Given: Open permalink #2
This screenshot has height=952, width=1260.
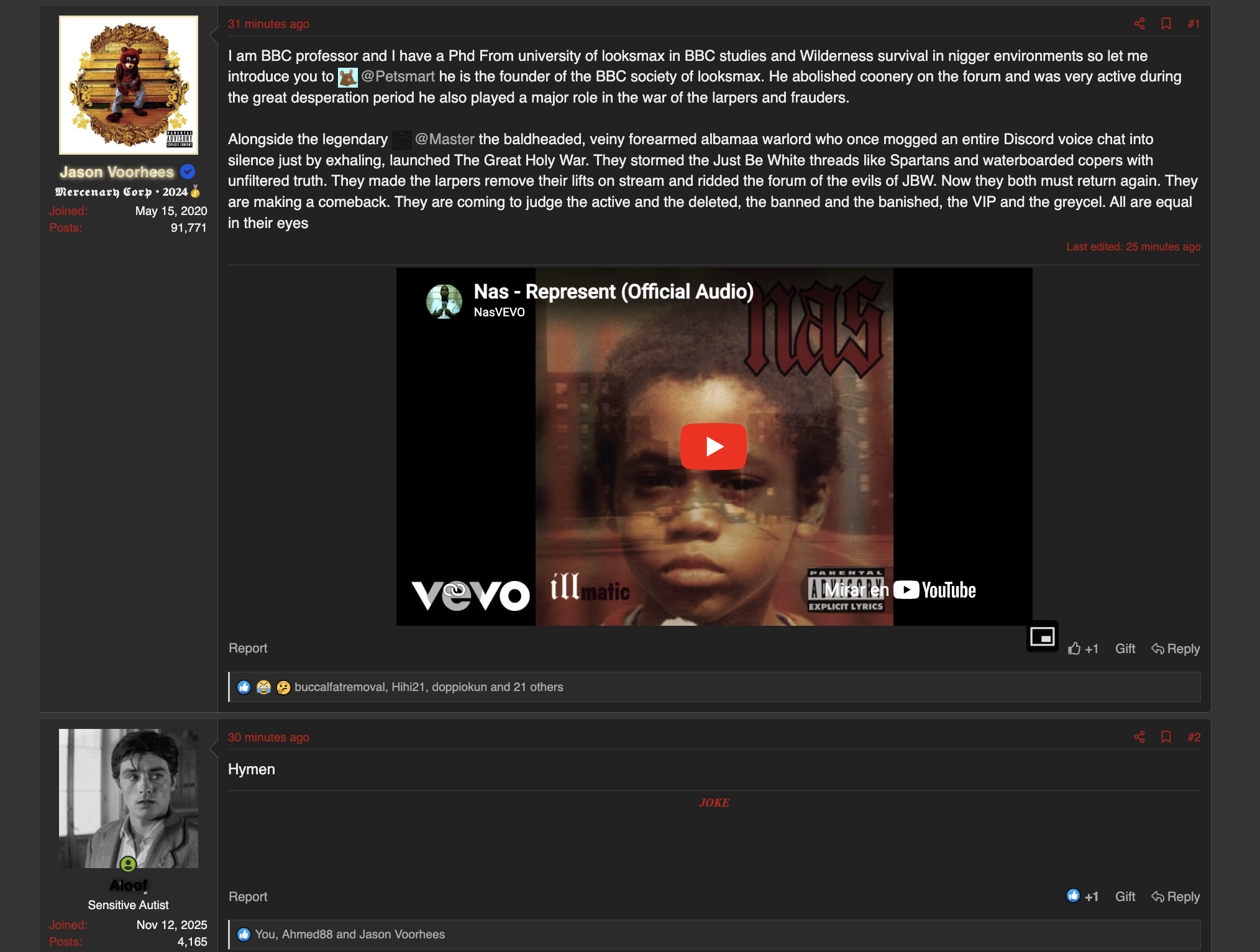Looking at the screenshot, I should point(1194,737).
